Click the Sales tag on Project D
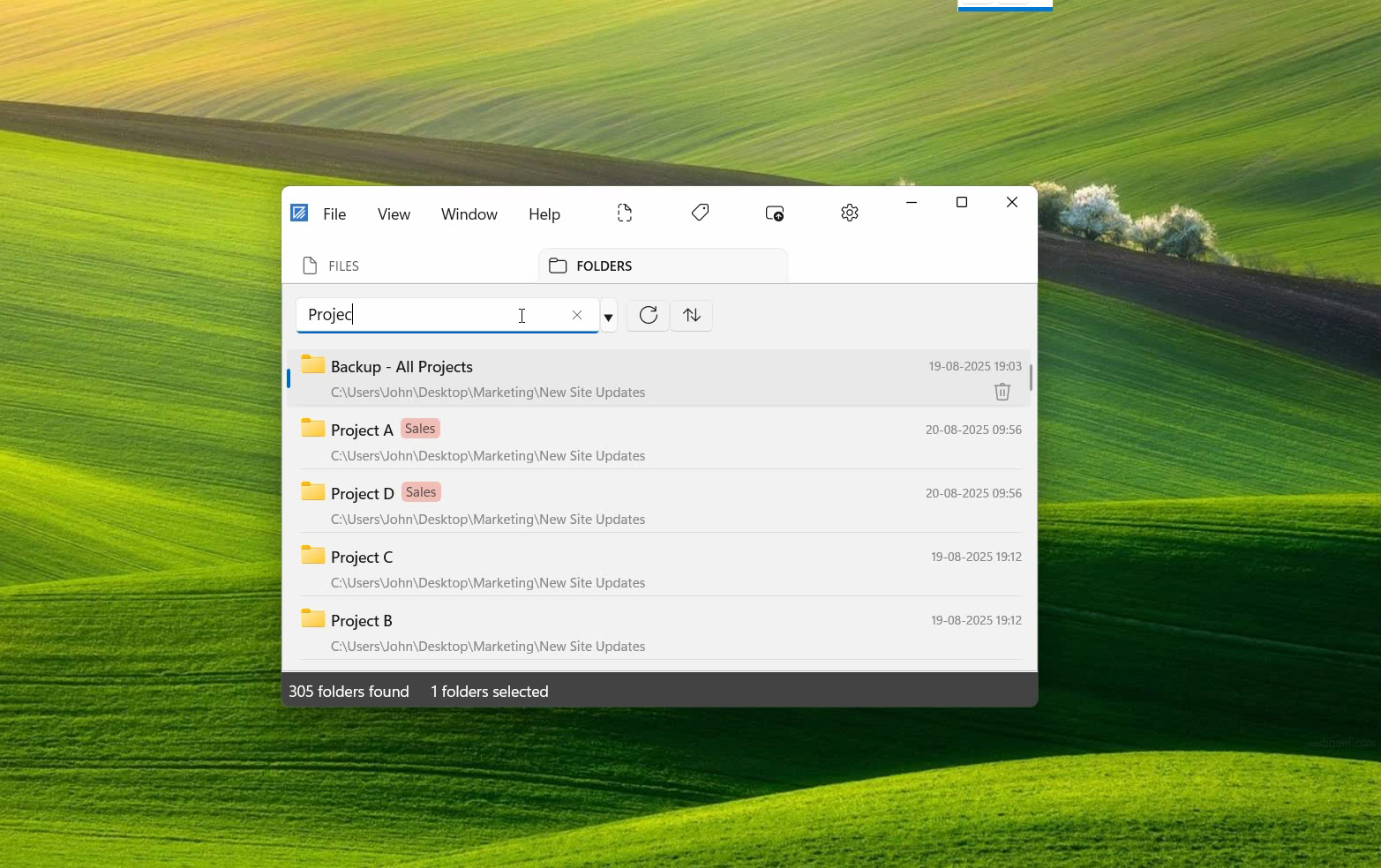 (421, 492)
